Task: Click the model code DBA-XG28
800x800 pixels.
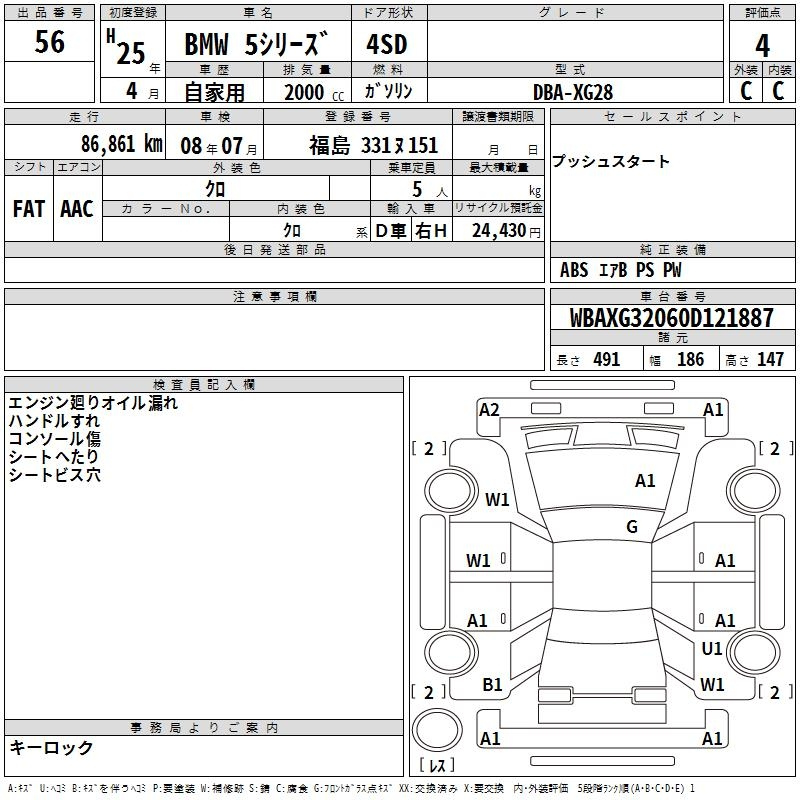Action: (573, 92)
